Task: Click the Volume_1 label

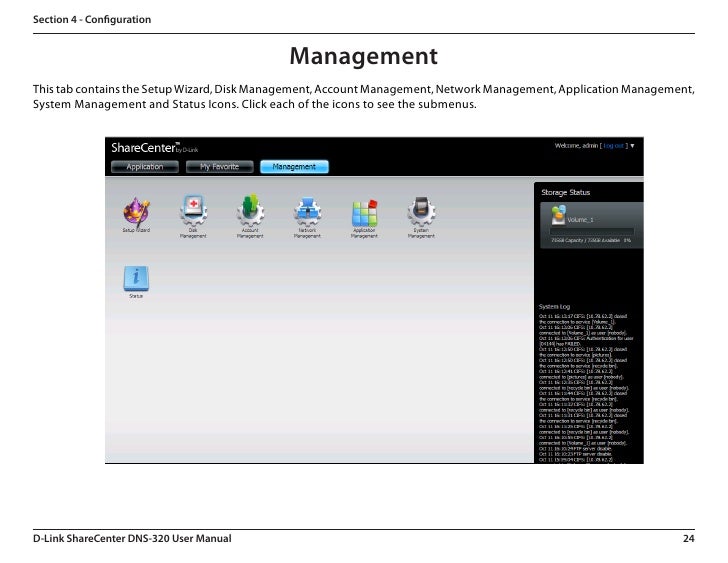Action: [x=580, y=220]
